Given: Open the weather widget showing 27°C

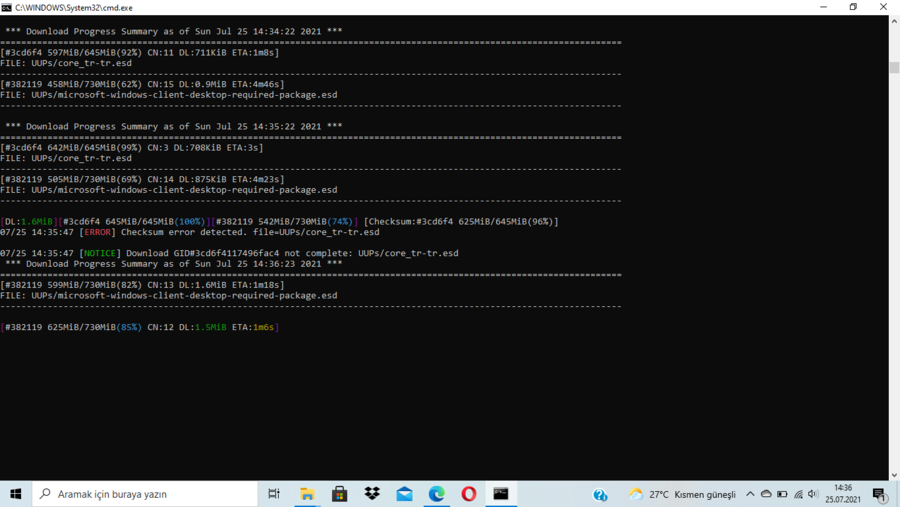Looking at the screenshot, I should pos(682,494).
